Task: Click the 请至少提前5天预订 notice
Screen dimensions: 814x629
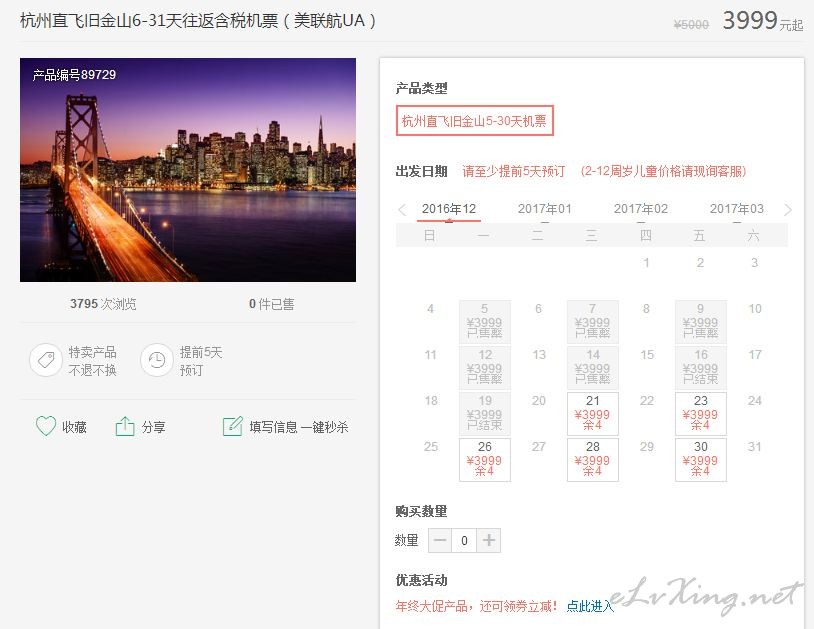Action: (513, 171)
